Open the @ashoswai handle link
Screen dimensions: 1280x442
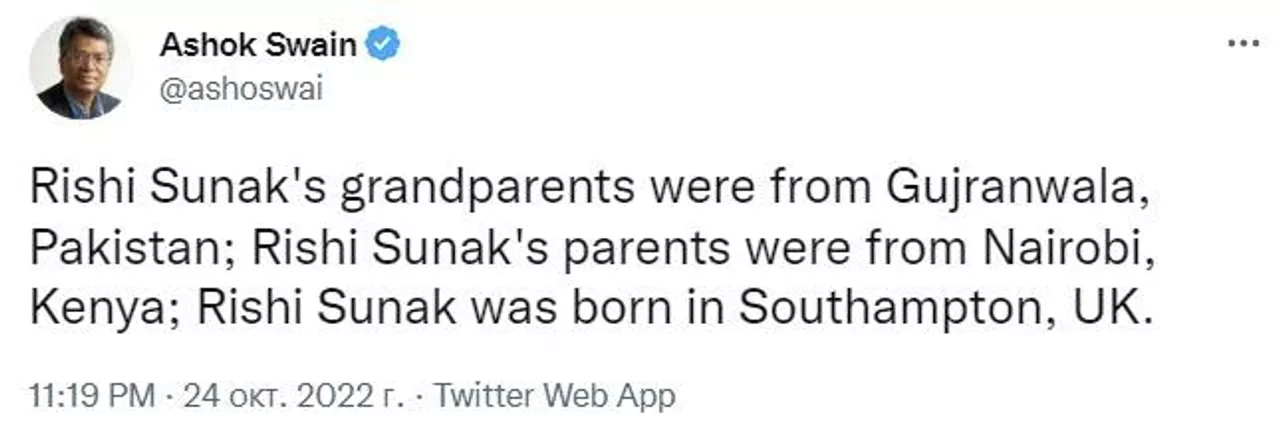click(241, 90)
